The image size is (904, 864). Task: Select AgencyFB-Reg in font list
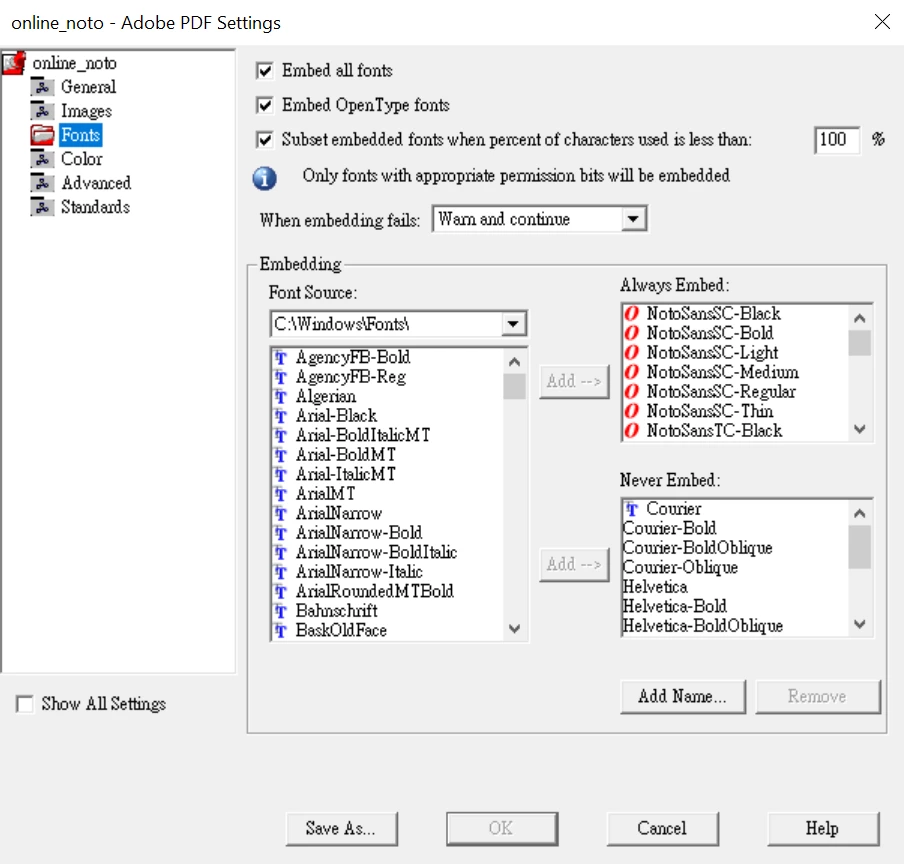(351, 378)
